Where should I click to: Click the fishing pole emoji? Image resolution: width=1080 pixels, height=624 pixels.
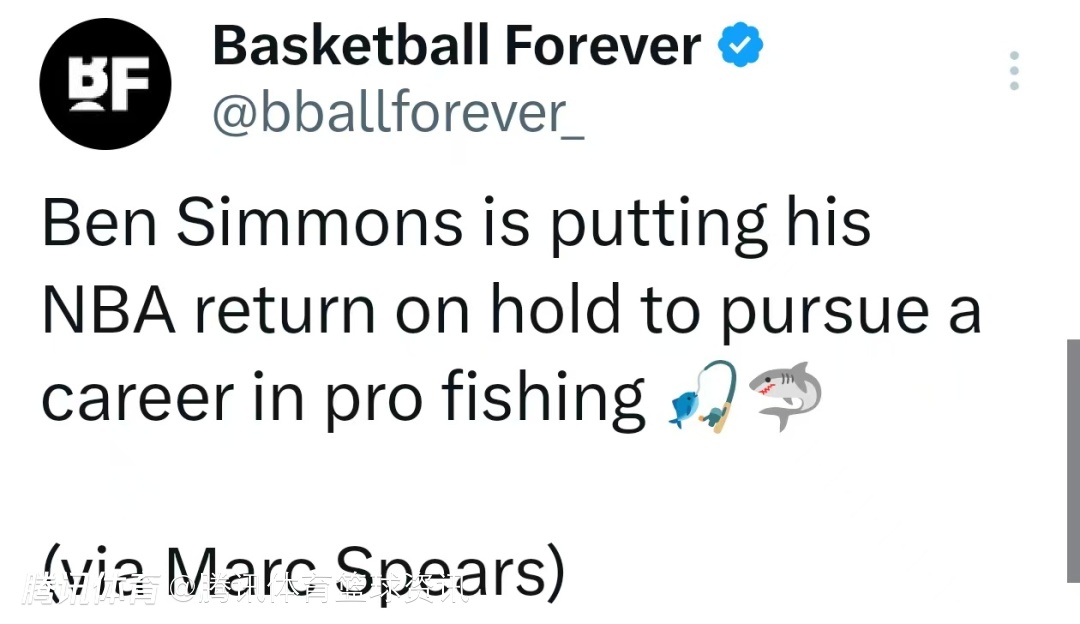[703, 397]
